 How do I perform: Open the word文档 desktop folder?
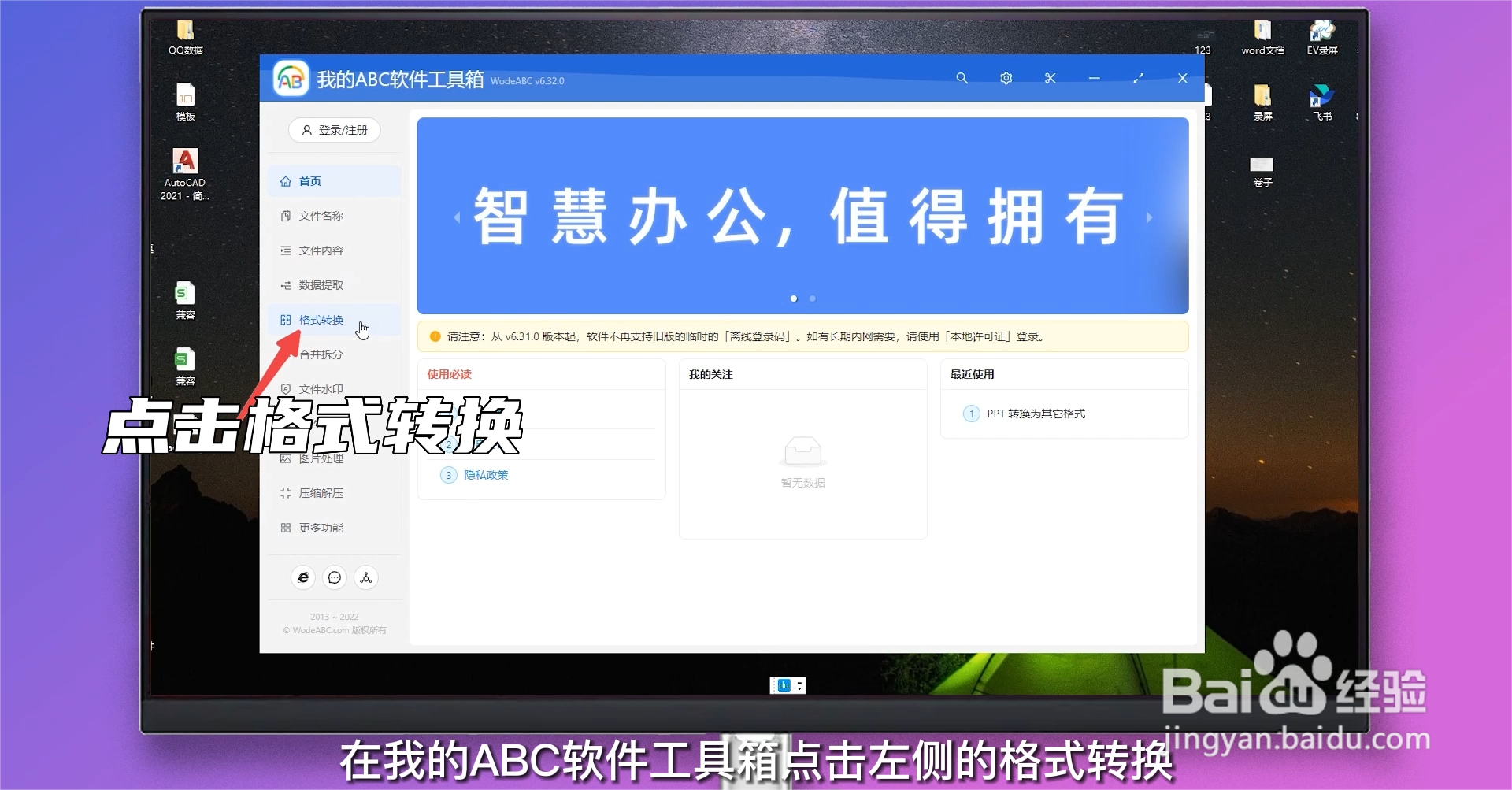(x=1262, y=37)
